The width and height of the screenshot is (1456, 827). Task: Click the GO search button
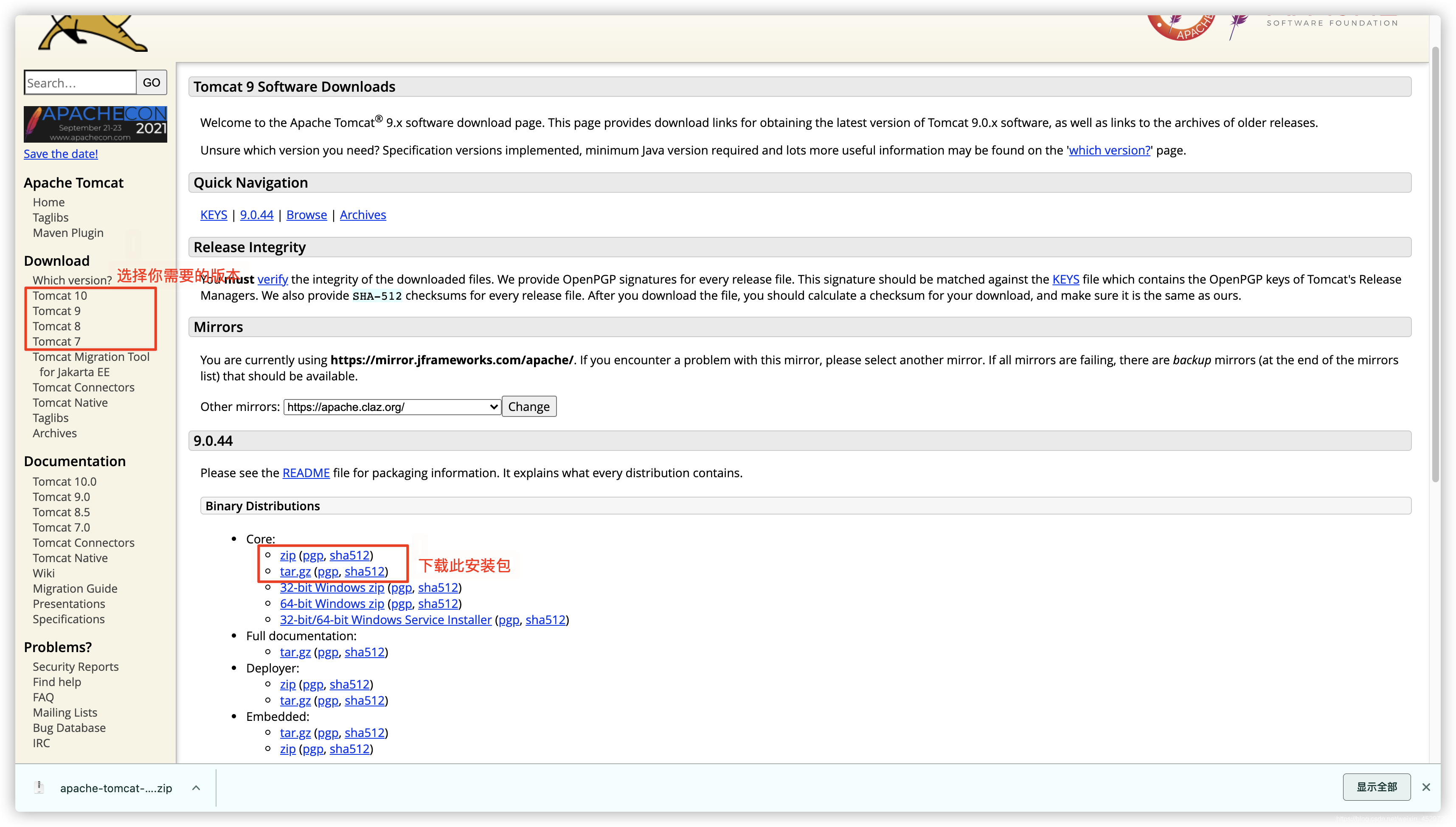coord(151,83)
